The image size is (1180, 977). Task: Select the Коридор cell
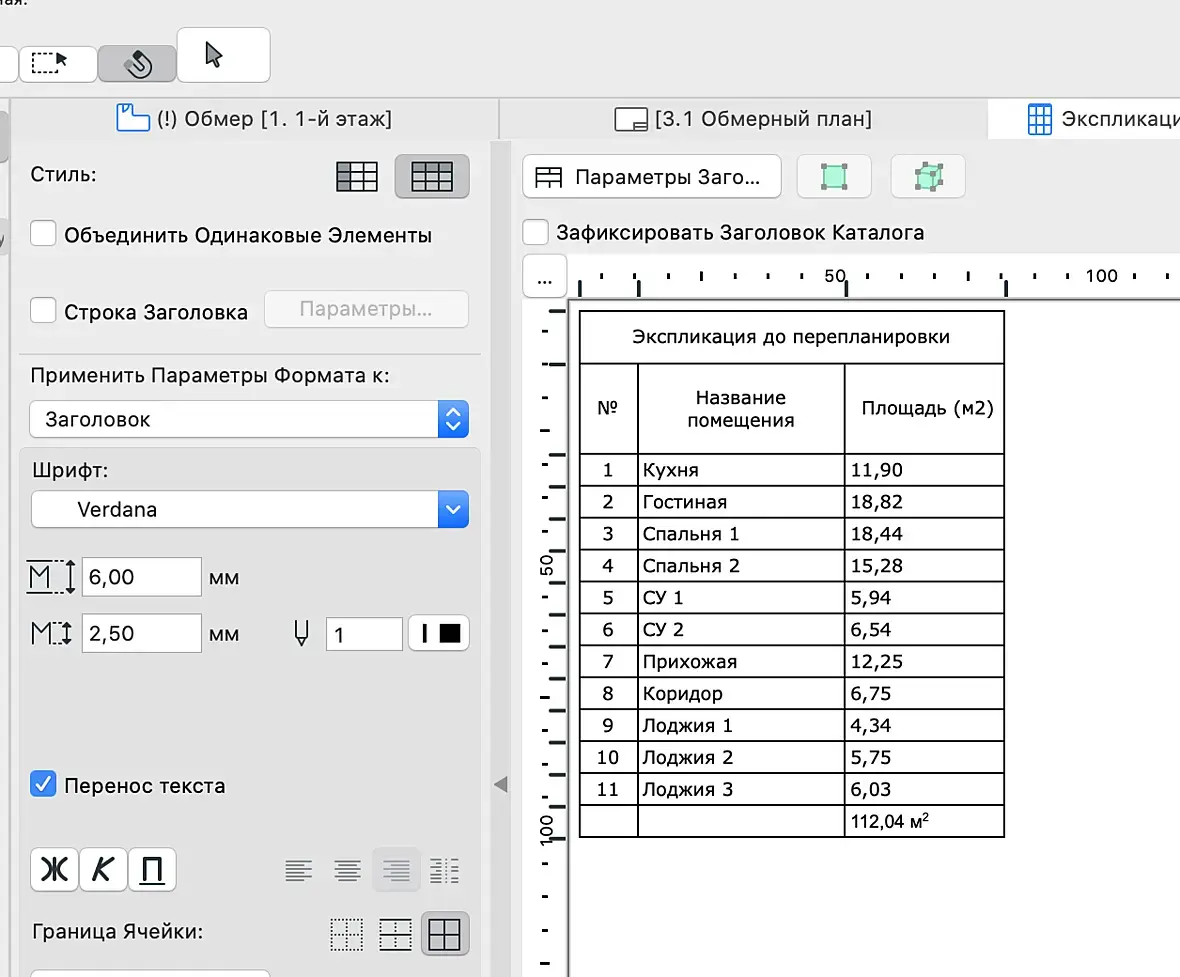741,693
